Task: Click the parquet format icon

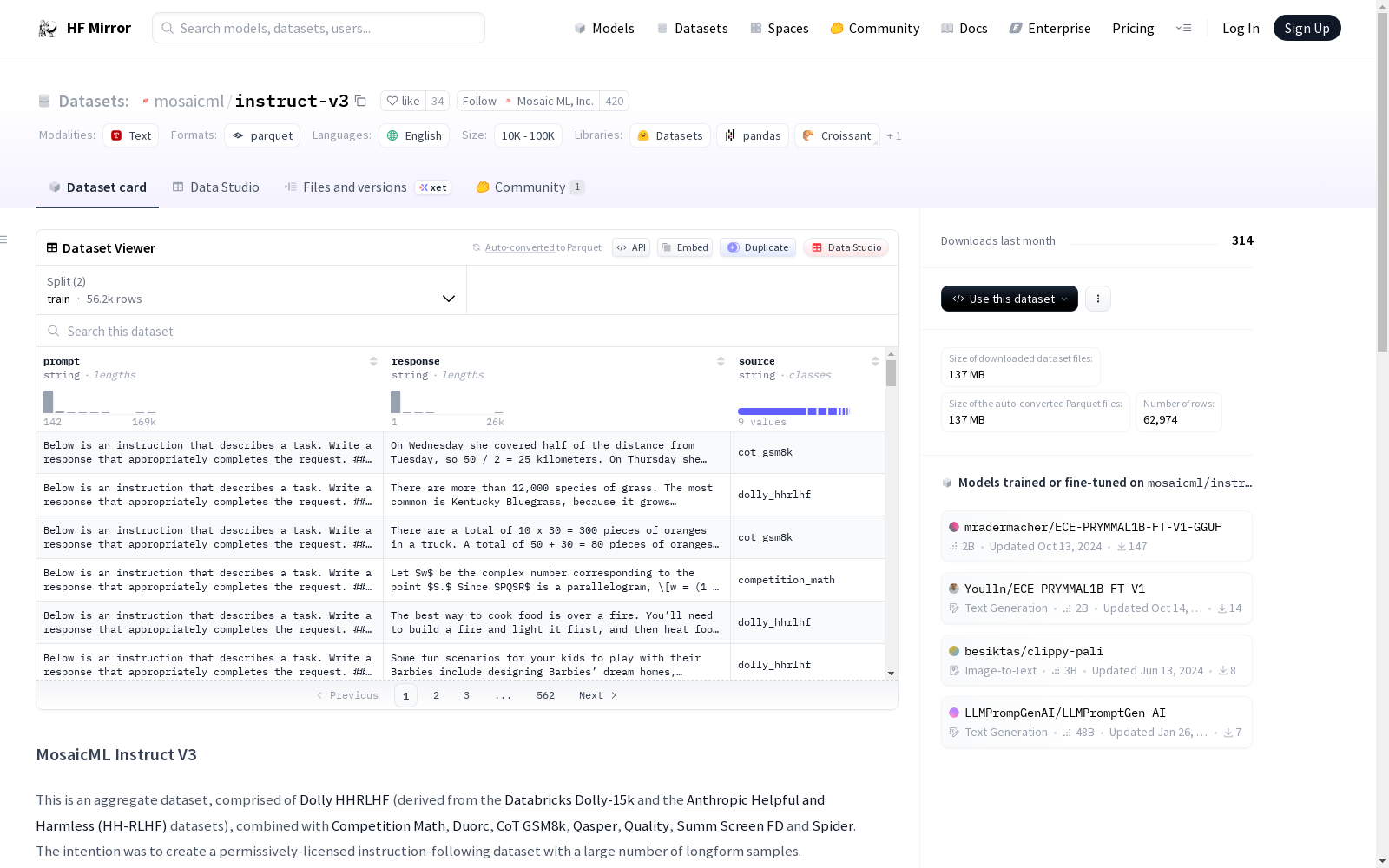Action: pyautogui.click(x=238, y=135)
